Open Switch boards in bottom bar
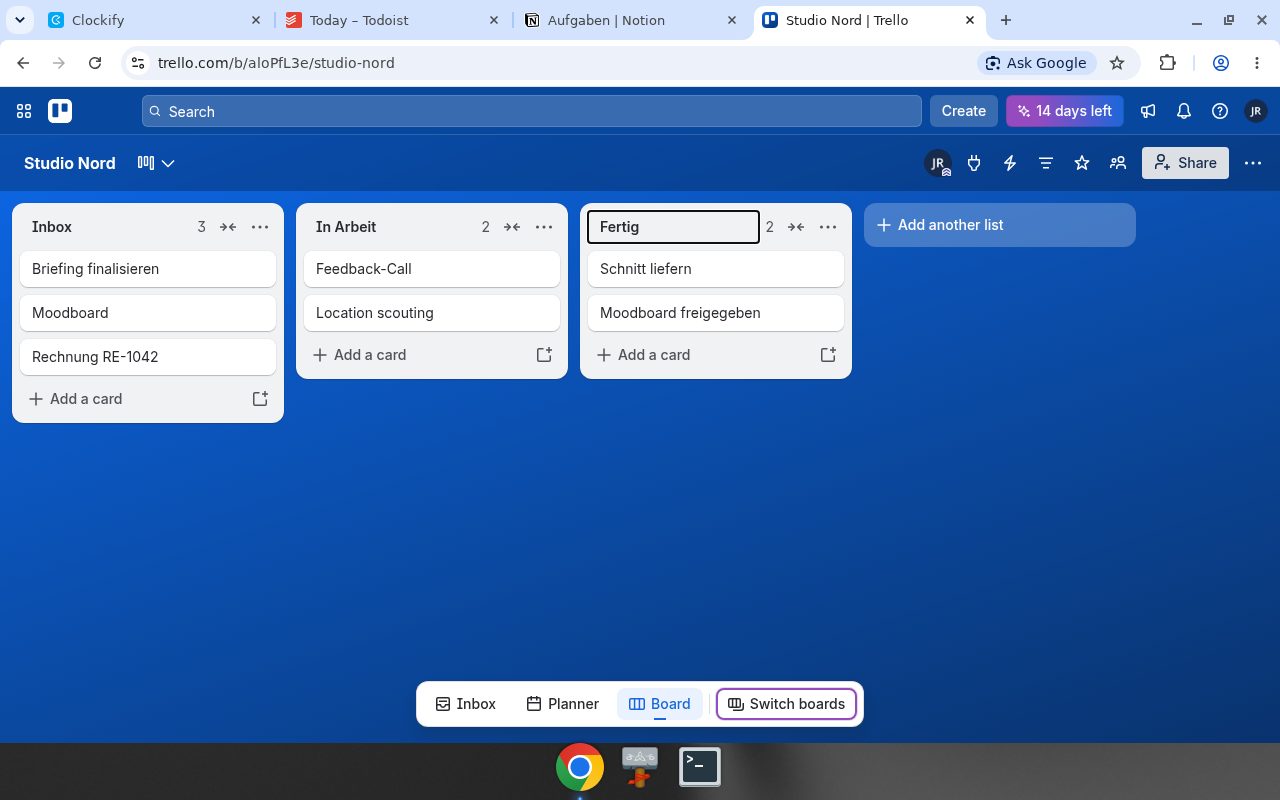Screen dimensions: 1280x800 (x=787, y=704)
